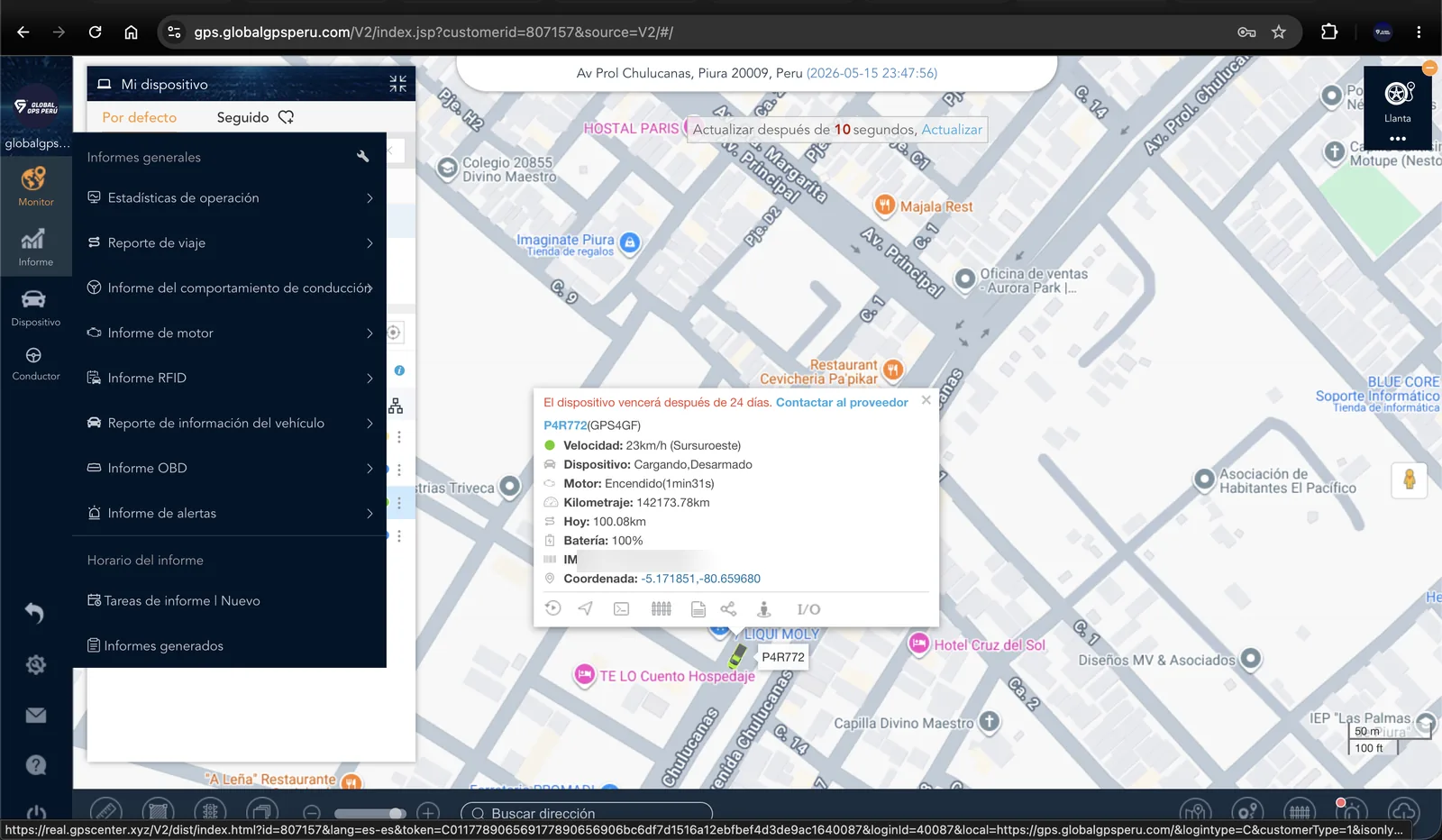Open the P4R772 device name link

(x=565, y=425)
